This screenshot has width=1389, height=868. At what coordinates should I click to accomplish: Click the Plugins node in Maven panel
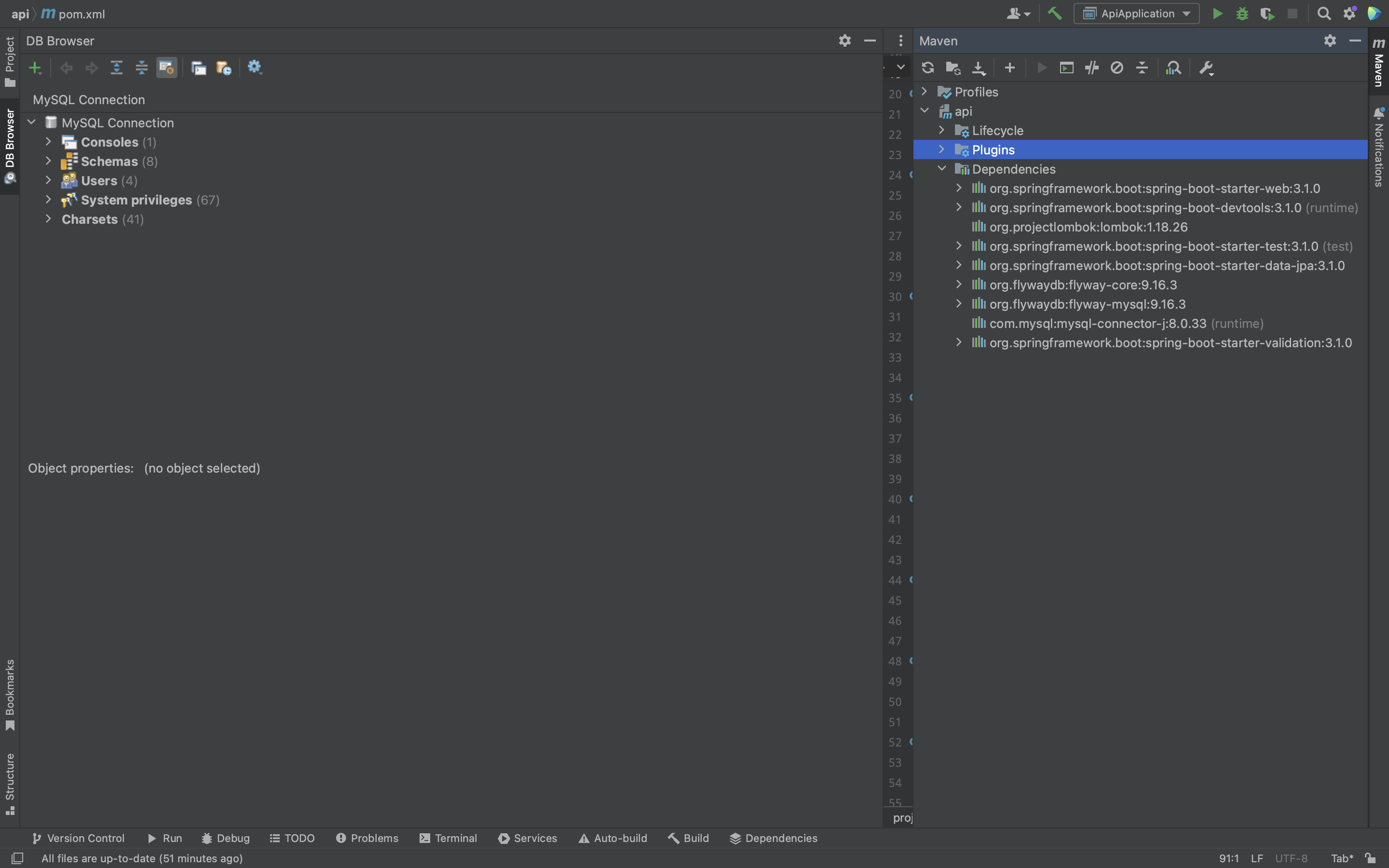click(993, 149)
